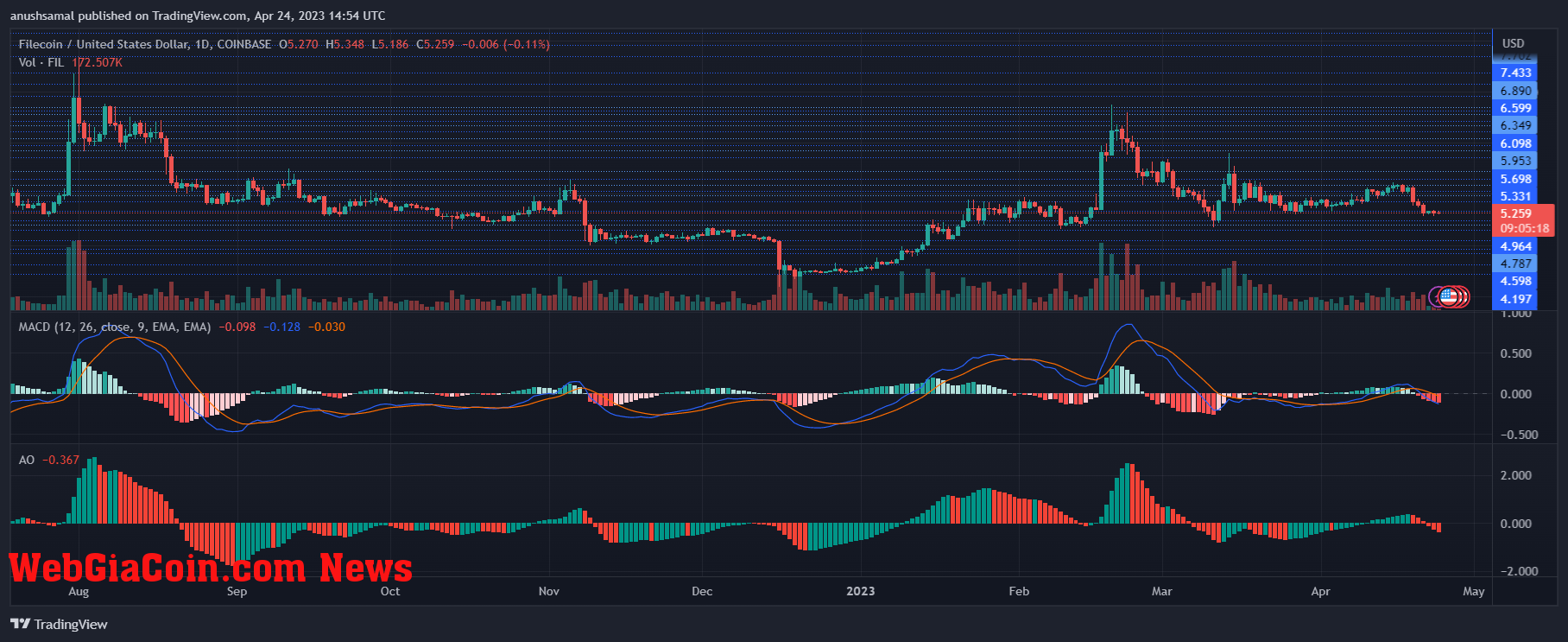Click the open value O5.270
The height and width of the screenshot is (642, 1568).
[299, 44]
